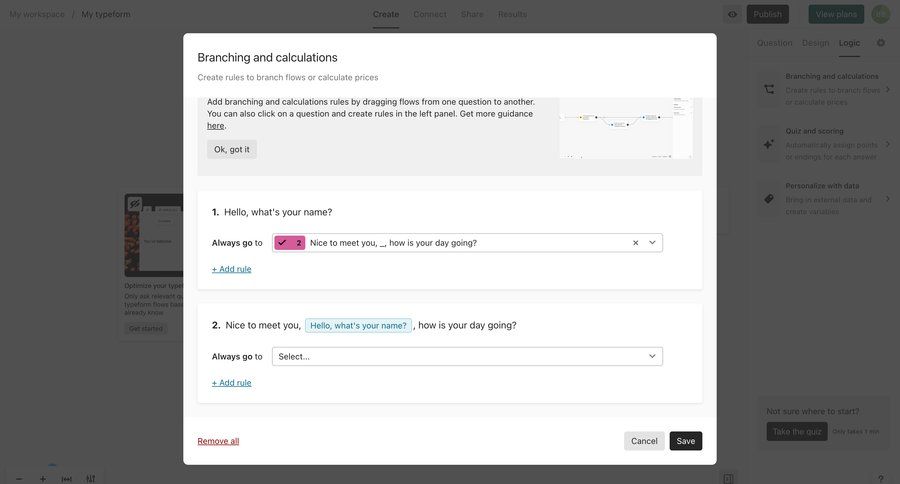Click the 'Hello, what's your name?' recall chip
Screen dimensions: 900x484
click(358, 326)
